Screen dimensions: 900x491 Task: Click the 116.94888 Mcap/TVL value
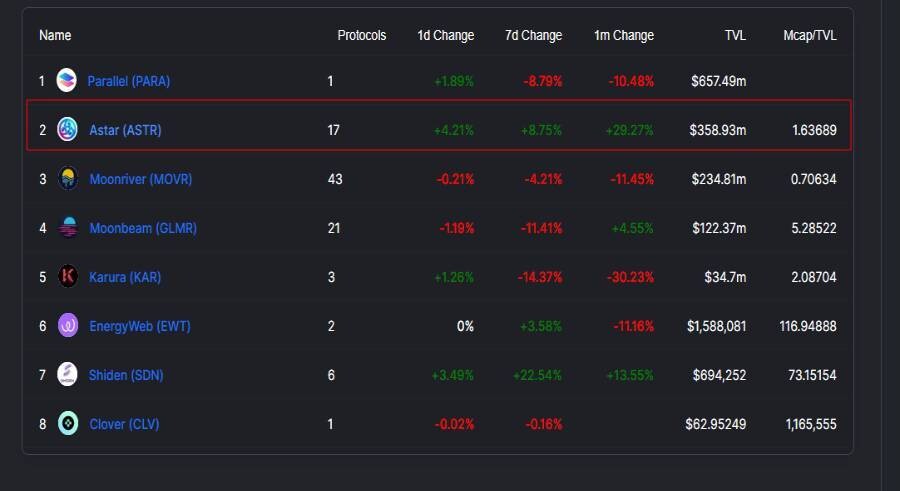tap(808, 326)
